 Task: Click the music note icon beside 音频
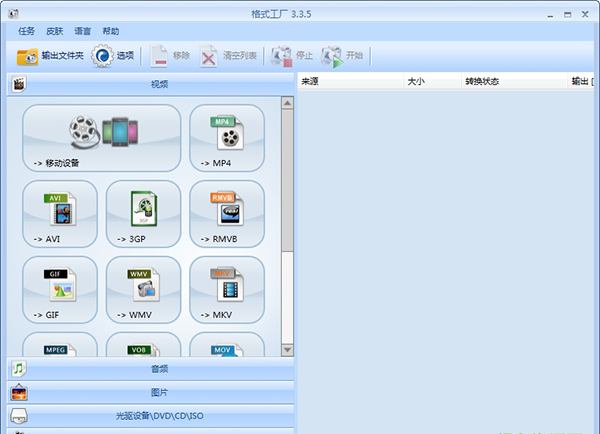coord(18,369)
